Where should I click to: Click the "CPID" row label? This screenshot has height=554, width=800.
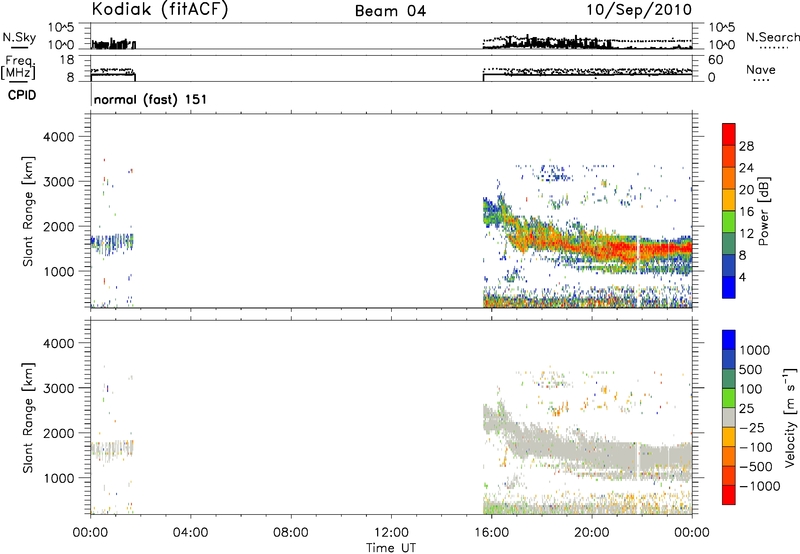[22, 95]
